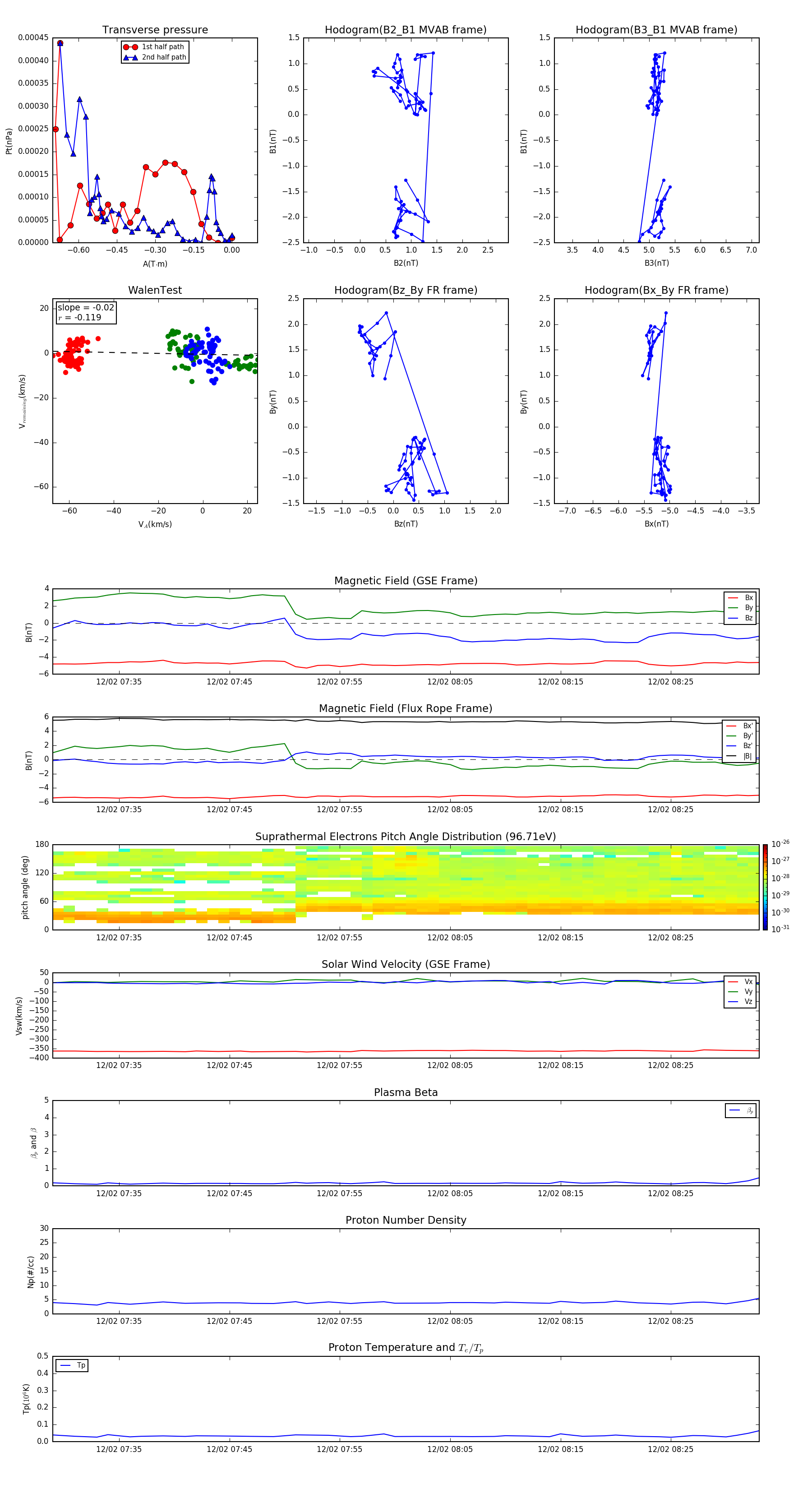Click '12/02 08:05' tick under velocity plot
Image resolution: width=812 pixels, height=1489 pixels.
click(x=450, y=1065)
